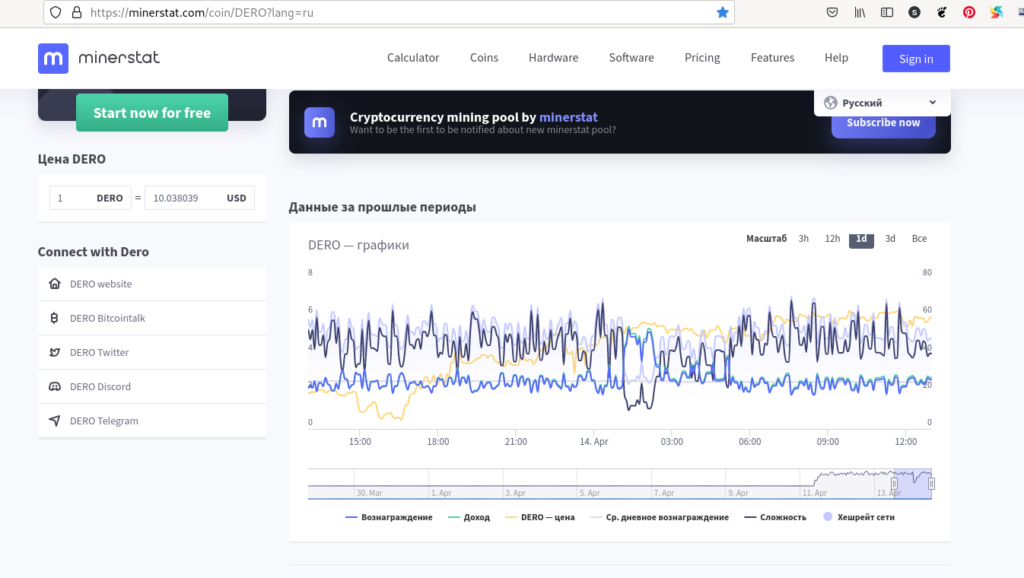Click the bookmark star icon
The height and width of the screenshot is (578, 1024).
pos(722,12)
